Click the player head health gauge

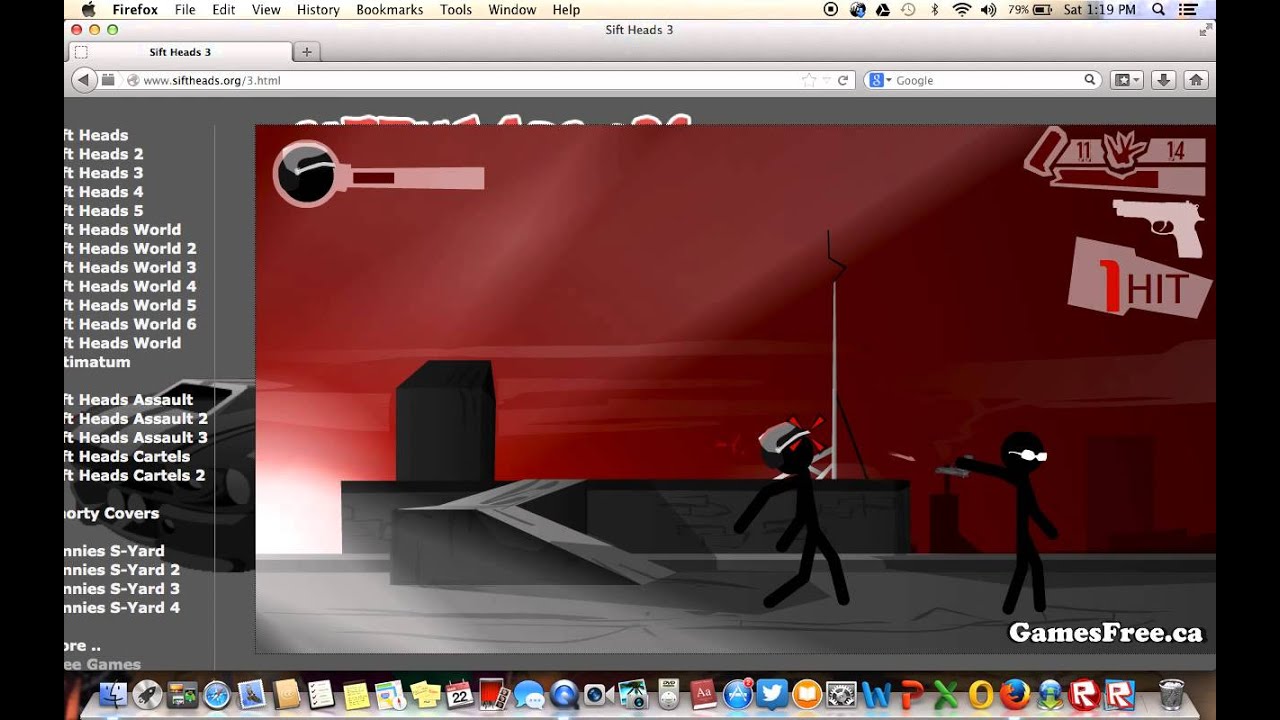pyautogui.click(x=306, y=174)
